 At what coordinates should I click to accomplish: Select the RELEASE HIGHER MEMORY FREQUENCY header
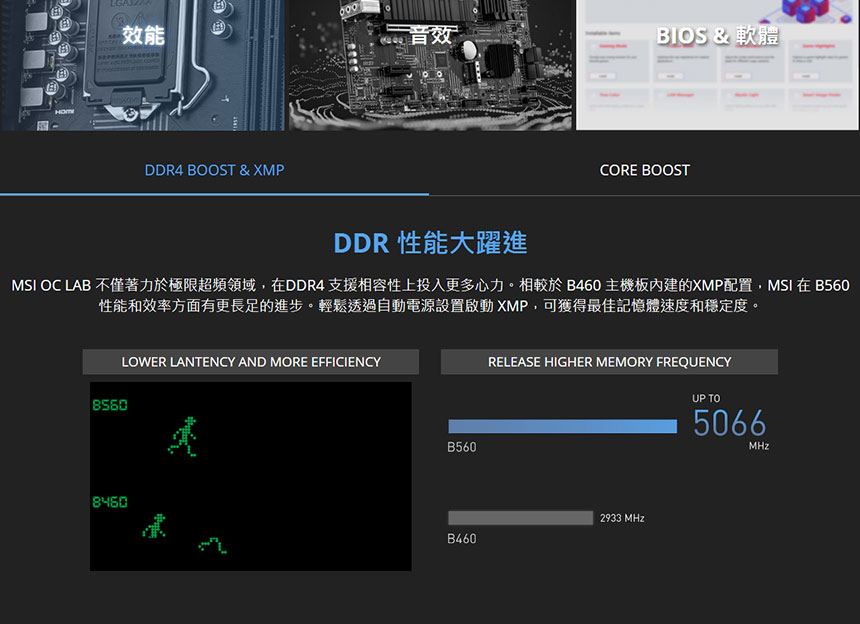[609, 362]
